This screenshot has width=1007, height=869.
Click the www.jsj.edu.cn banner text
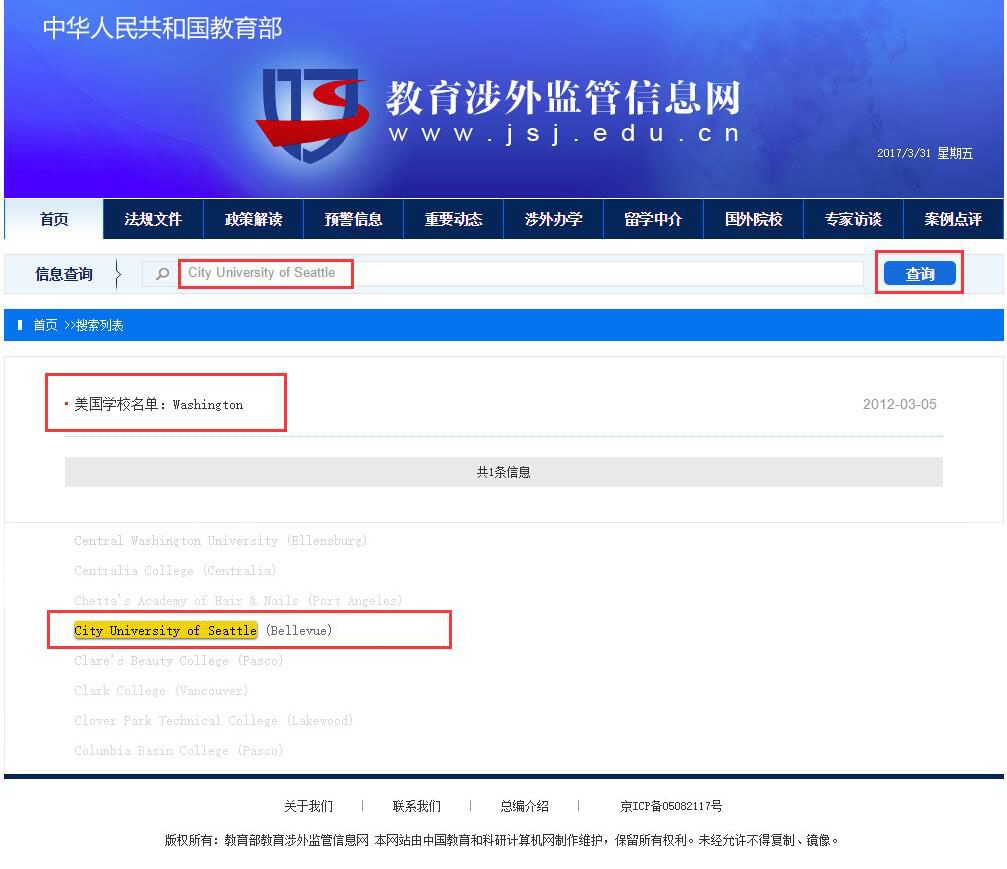pyautogui.click(x=564, y=134)
